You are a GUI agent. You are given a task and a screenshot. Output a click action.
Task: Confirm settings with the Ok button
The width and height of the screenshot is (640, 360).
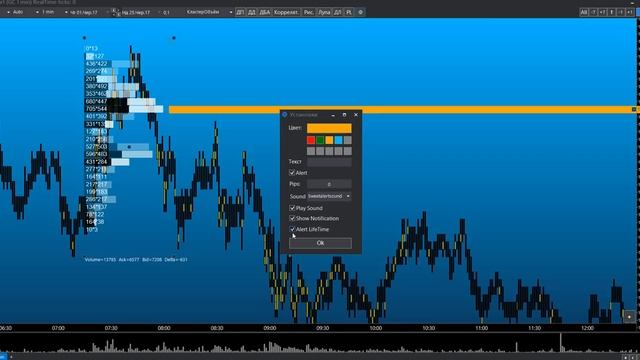(x=320, y=243)
